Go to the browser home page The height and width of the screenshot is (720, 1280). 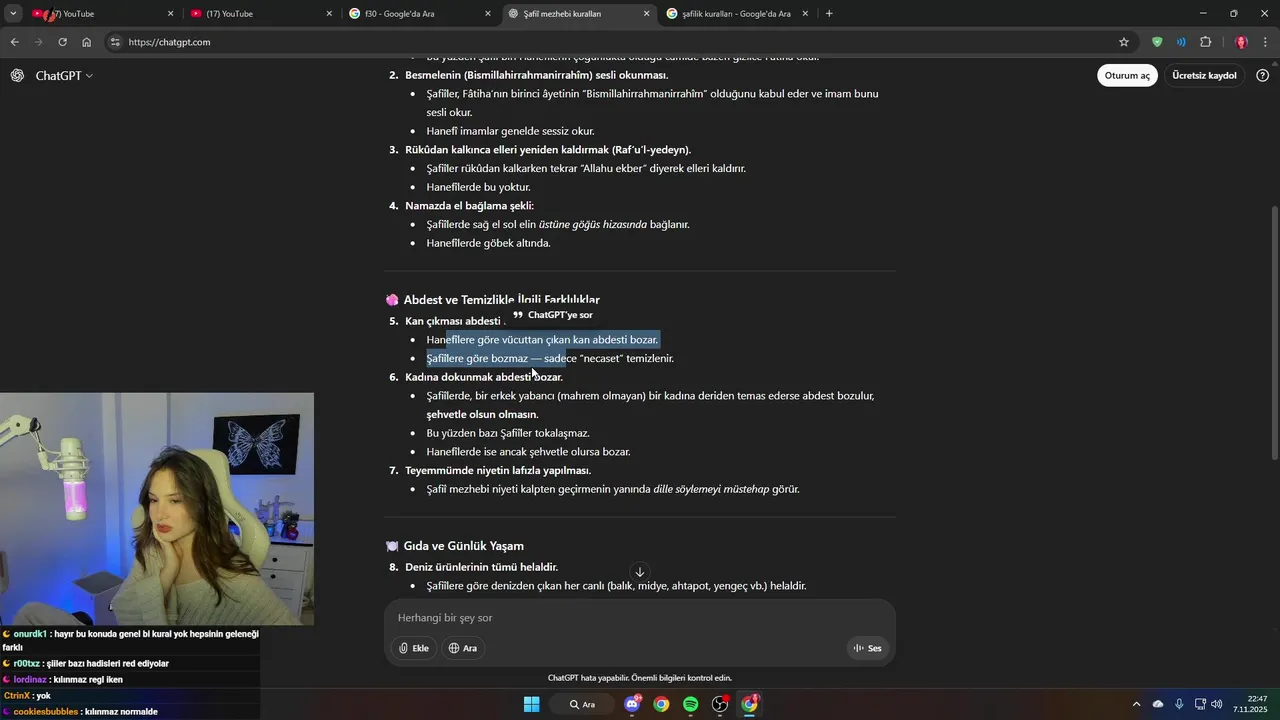pos(87,42)
